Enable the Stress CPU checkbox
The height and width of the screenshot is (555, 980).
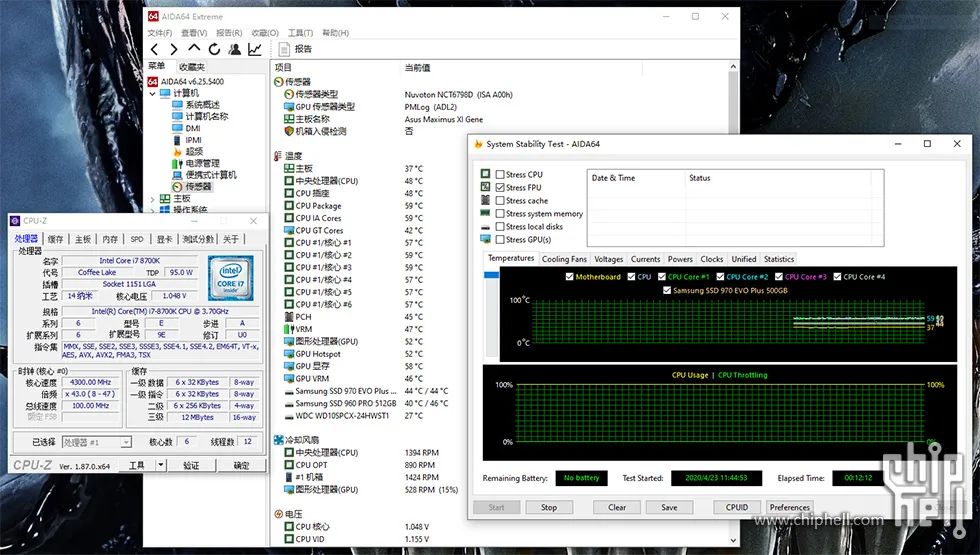click(x=500, y=174)
